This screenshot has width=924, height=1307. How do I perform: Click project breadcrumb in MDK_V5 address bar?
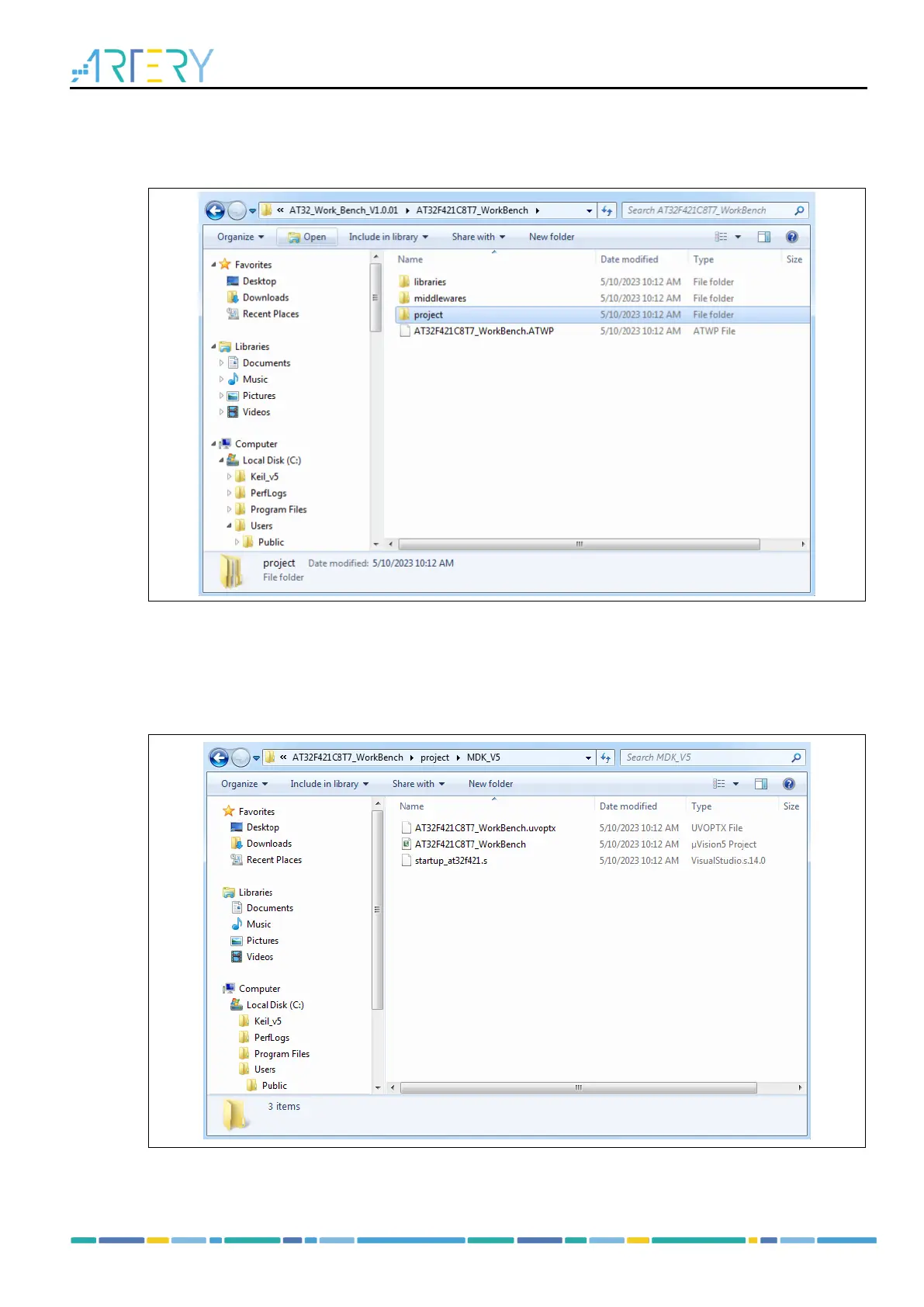(434, 758)
